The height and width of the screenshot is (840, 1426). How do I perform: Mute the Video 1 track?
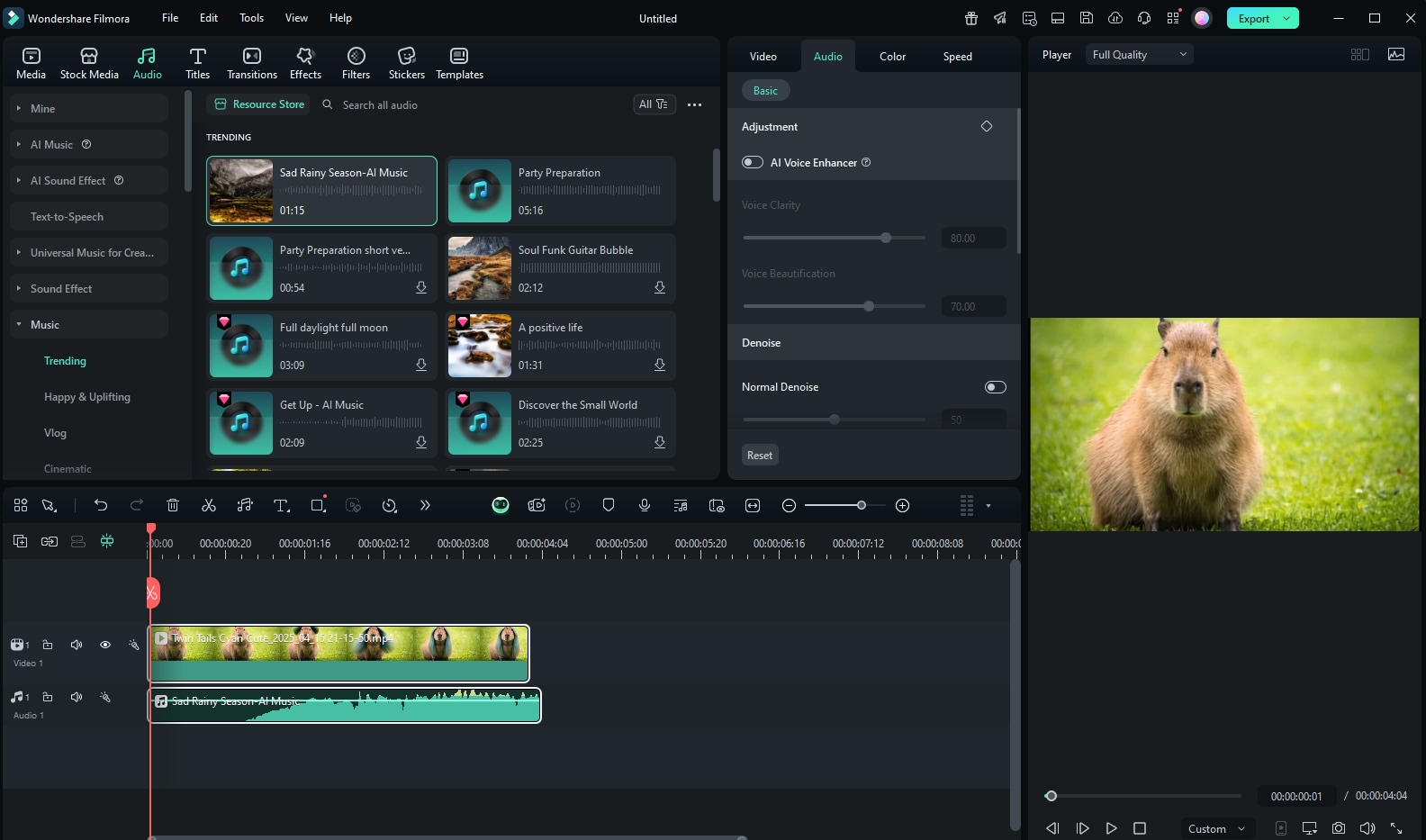tap(77, 645)
